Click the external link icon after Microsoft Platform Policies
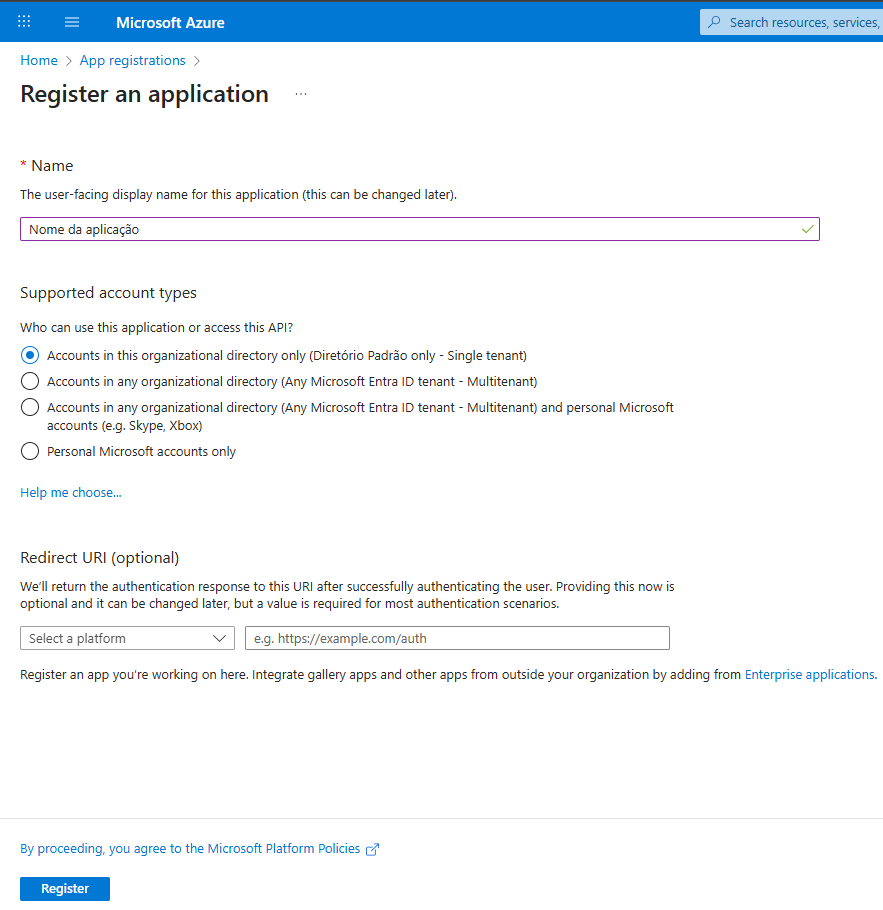The image size is (883, 910). [x=371, y=848]
